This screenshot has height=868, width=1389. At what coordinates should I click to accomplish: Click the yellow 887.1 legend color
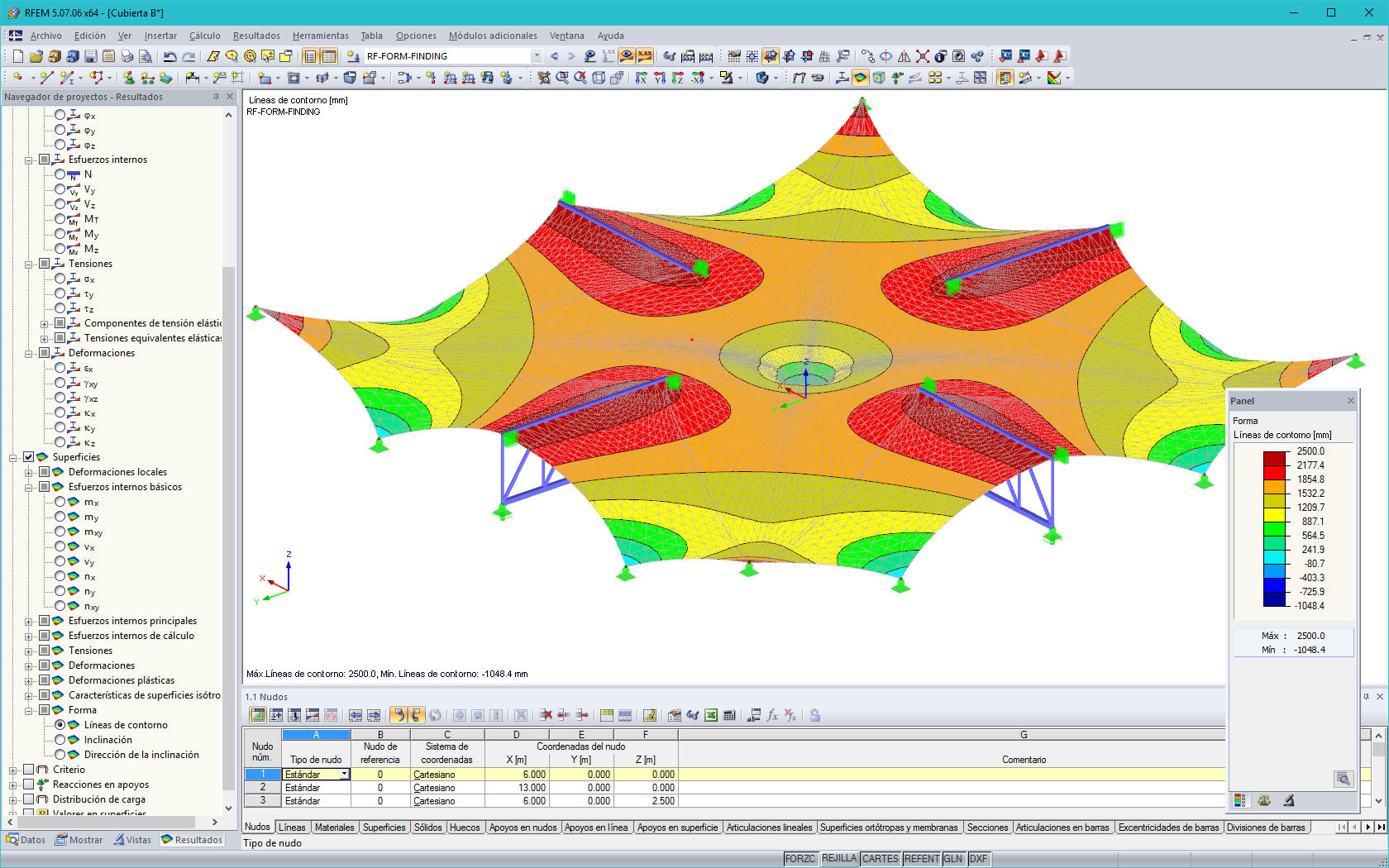1275,515
